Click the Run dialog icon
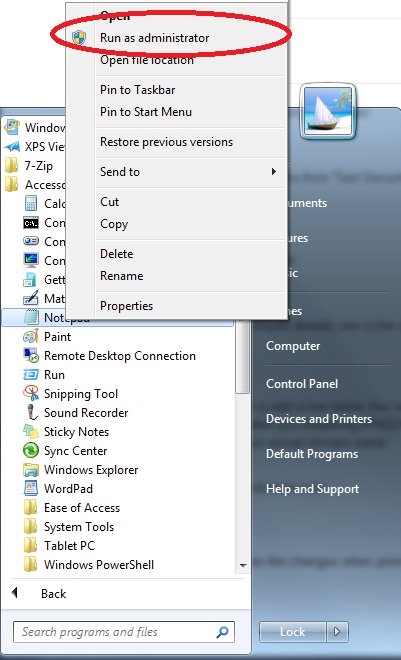 pyautogui.click(x=31, y=375)
